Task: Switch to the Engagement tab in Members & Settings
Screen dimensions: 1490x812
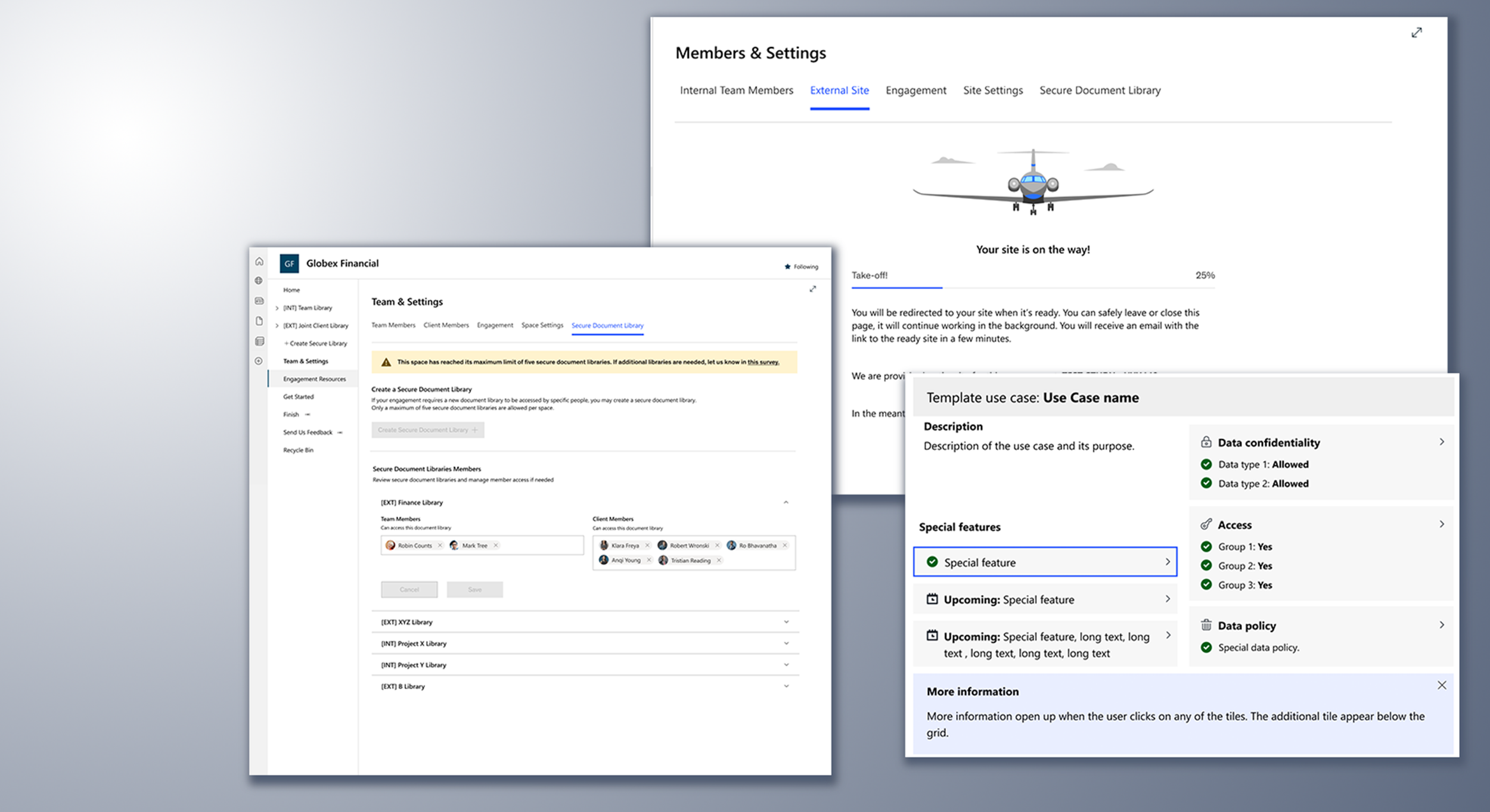Action: click(915, 91)
